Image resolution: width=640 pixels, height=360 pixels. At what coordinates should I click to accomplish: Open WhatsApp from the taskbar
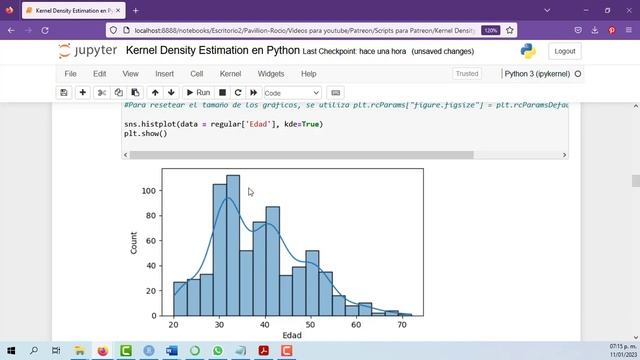218,351
